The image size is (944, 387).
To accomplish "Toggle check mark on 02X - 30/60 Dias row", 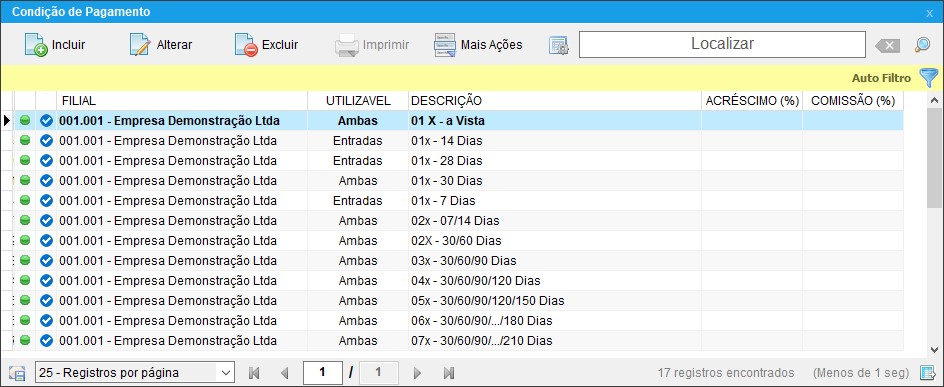I will coord(46,241).
